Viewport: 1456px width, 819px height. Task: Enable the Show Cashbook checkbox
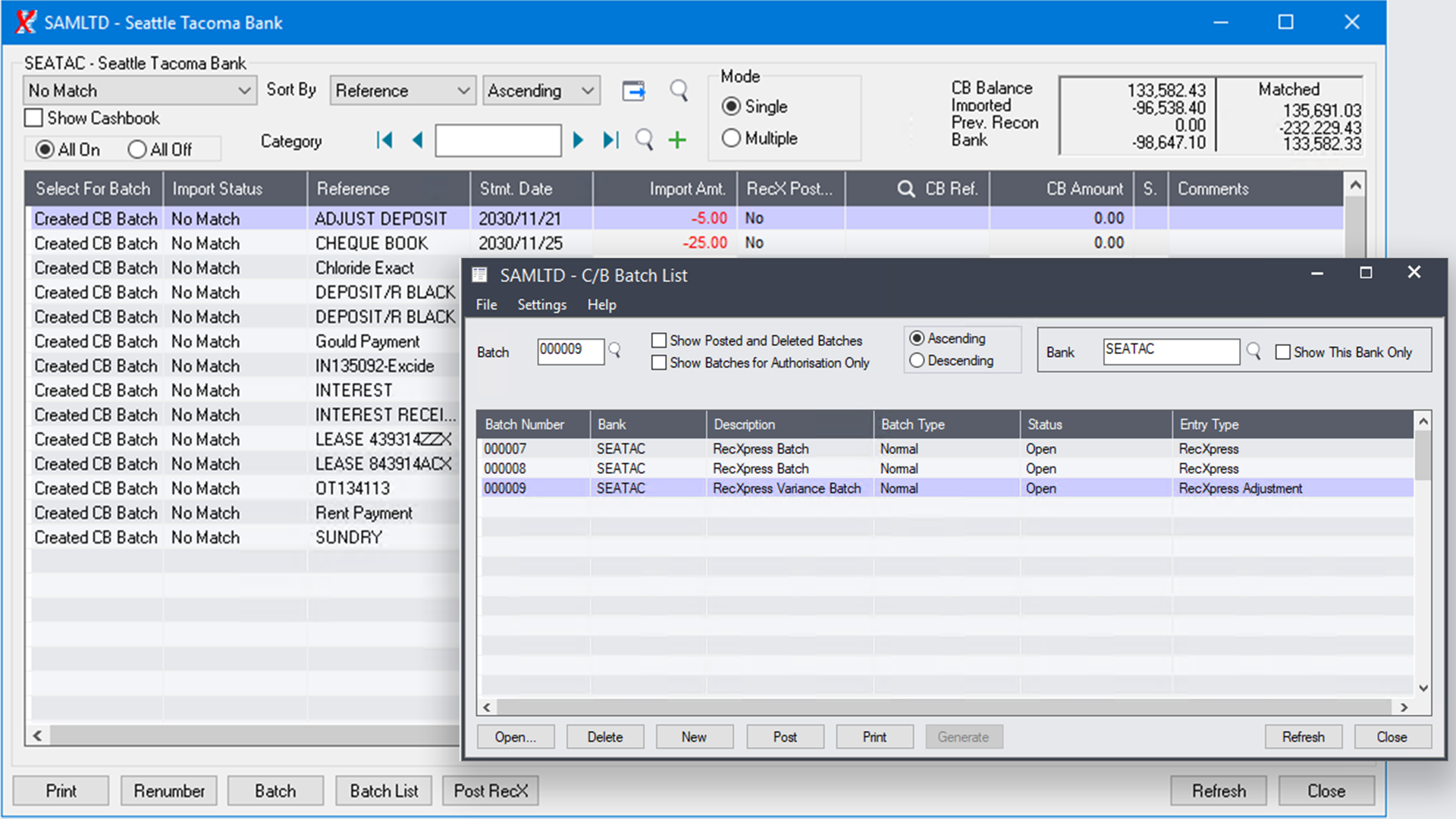pyautogui.click(x=33, y=118)
